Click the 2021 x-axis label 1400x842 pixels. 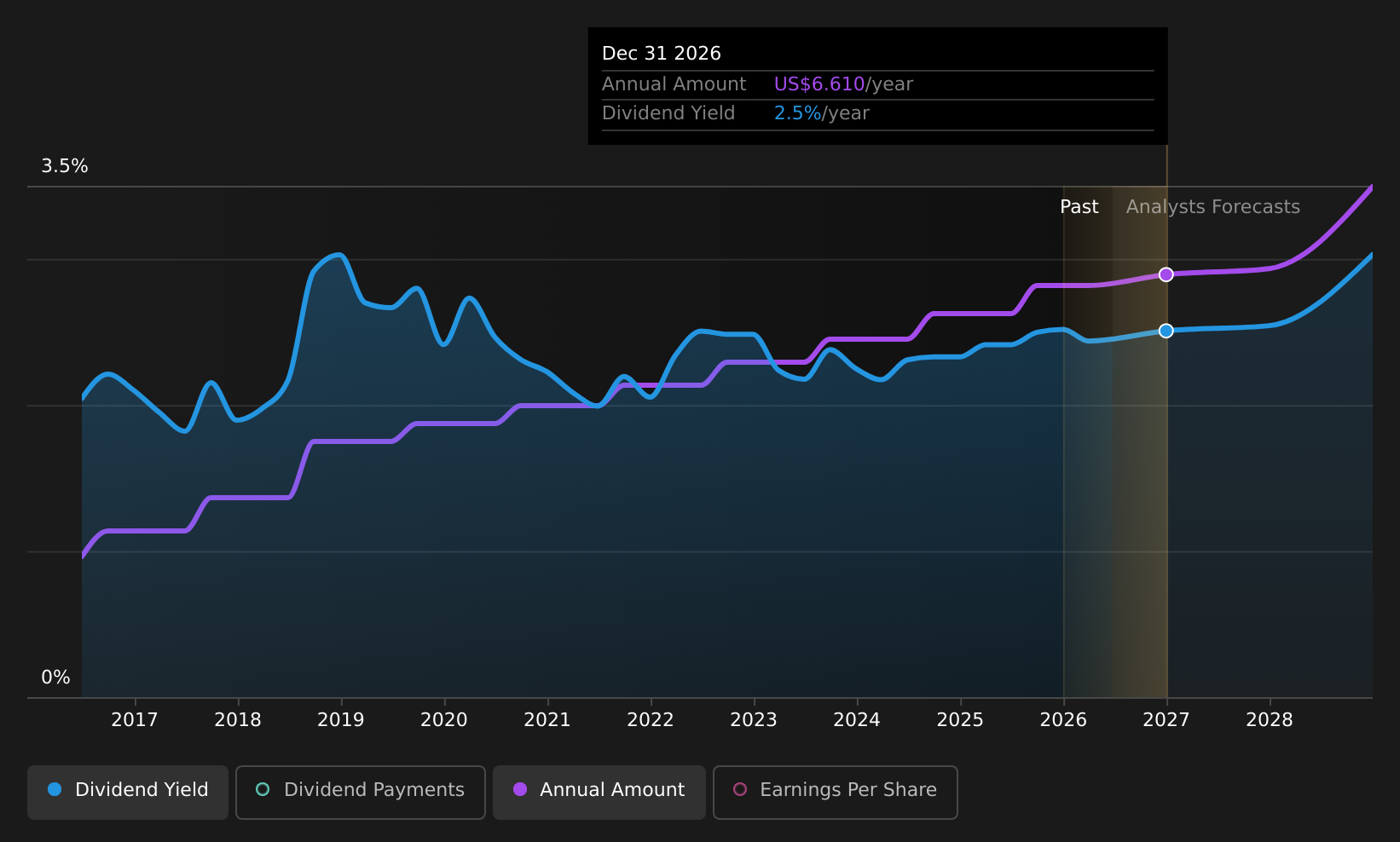coord(547,720)
